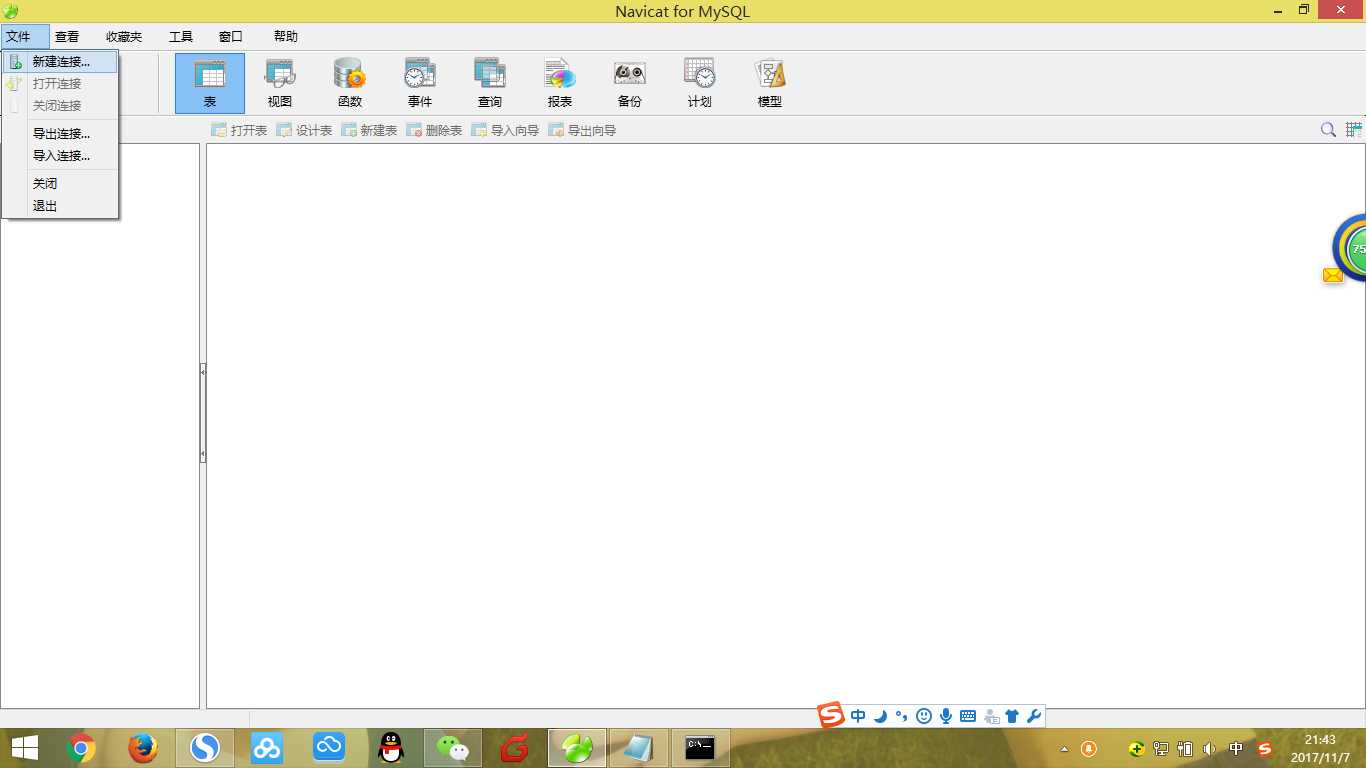This screenshot has height=768, width=1366.
Task: Collapse the left connection pane via upper splitter arrow
Action: (x=203, y=371)
